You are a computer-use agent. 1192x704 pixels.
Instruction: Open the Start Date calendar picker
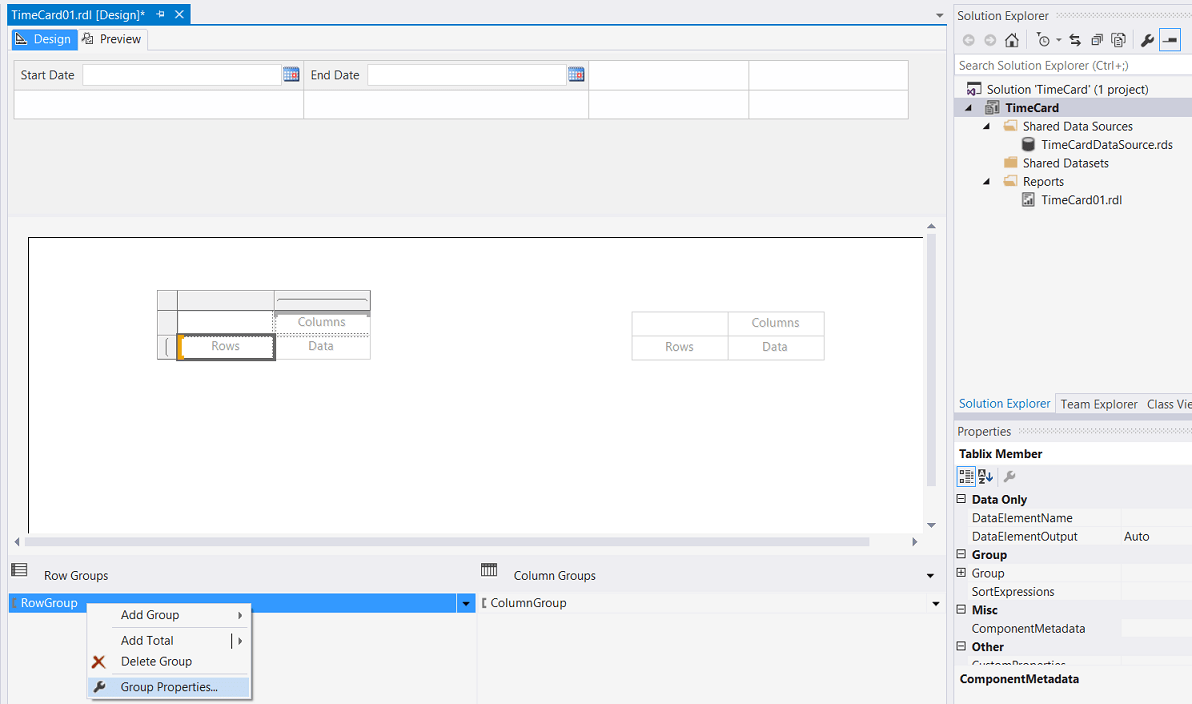pos(292,74)
